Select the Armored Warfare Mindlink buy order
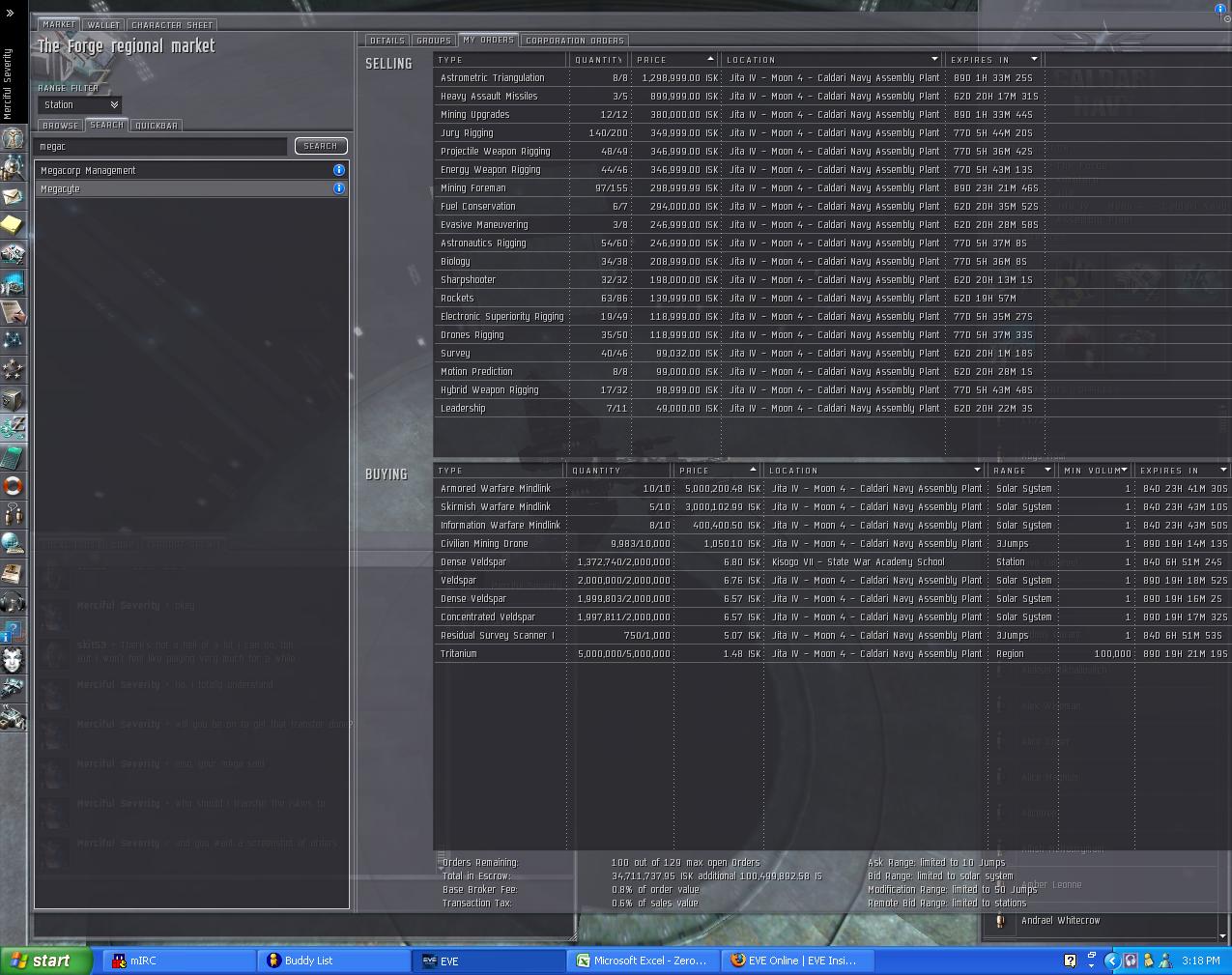The image size is (1232, 975). point(833,488)
